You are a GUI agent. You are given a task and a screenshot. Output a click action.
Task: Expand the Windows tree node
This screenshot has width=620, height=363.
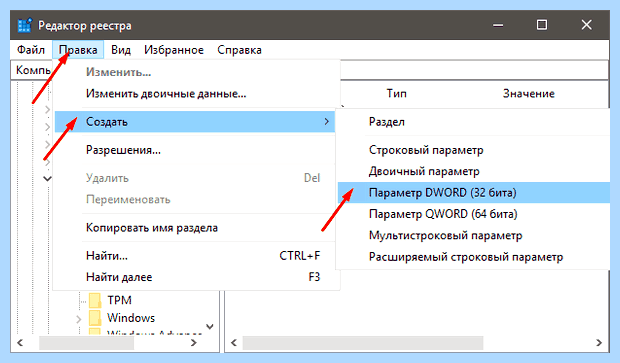78,318
